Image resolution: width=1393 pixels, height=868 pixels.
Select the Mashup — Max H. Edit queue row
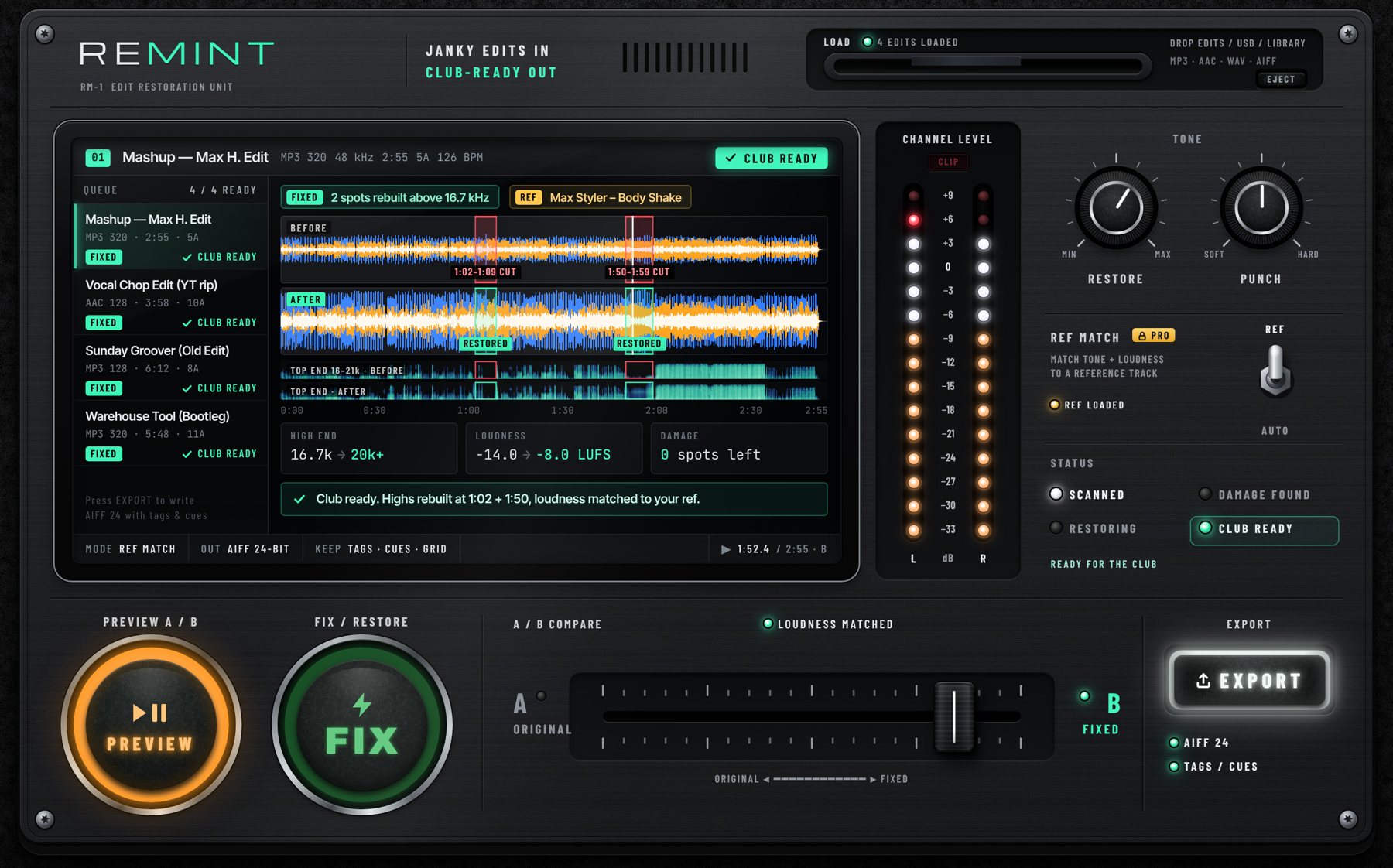[171, 237]
